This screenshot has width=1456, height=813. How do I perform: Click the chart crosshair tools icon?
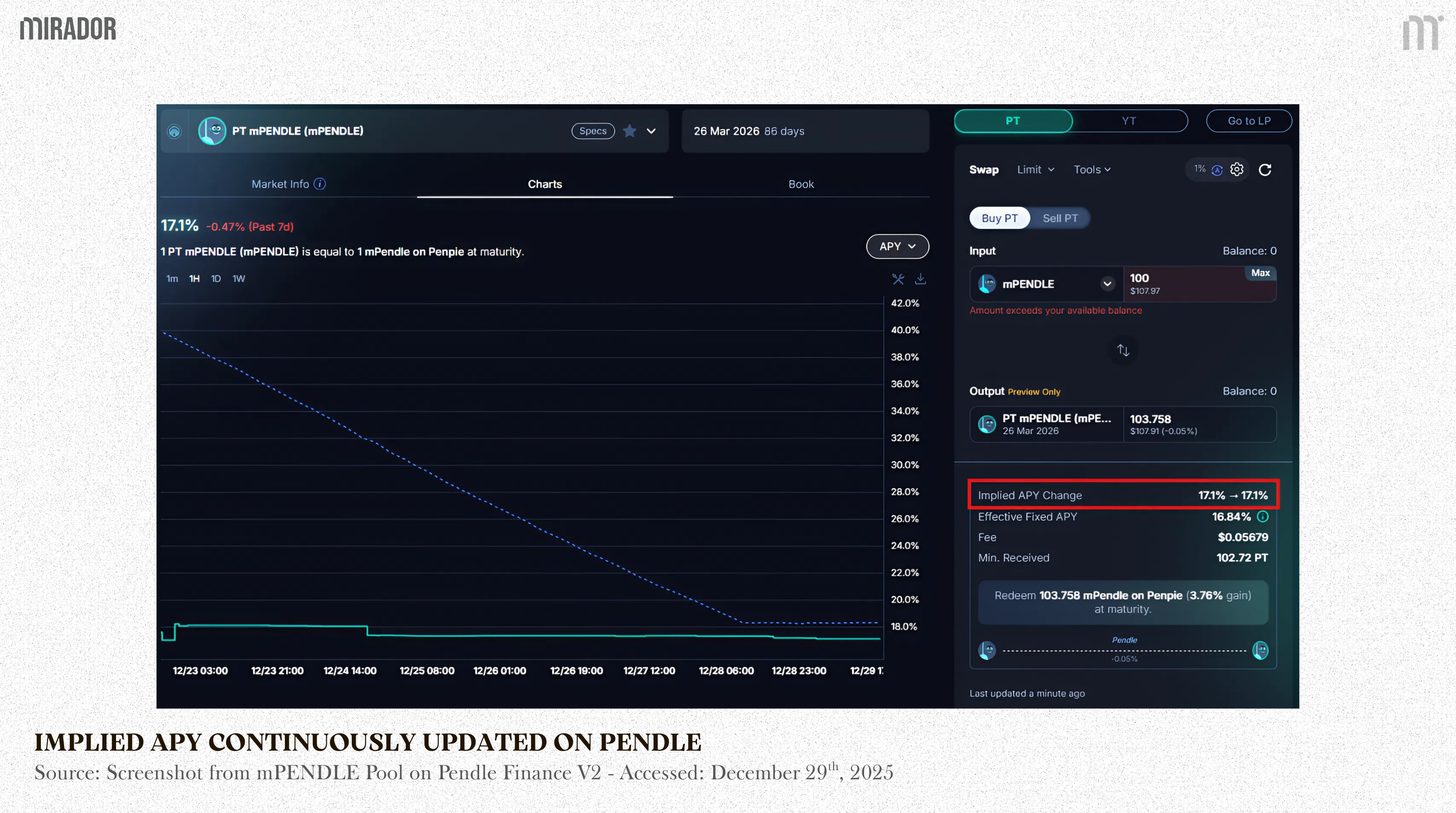tap(898, 279)
